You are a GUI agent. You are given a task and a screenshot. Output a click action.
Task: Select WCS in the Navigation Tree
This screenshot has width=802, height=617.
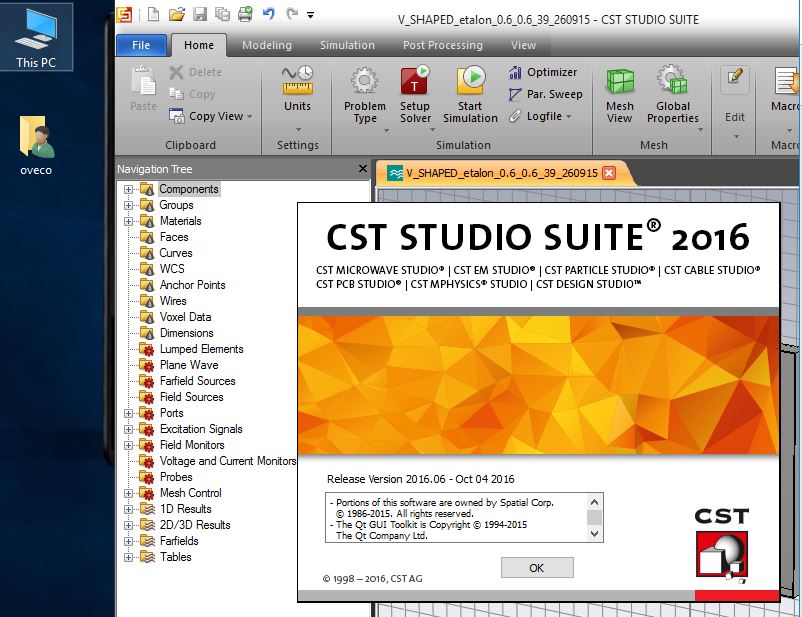pos(172,269)
